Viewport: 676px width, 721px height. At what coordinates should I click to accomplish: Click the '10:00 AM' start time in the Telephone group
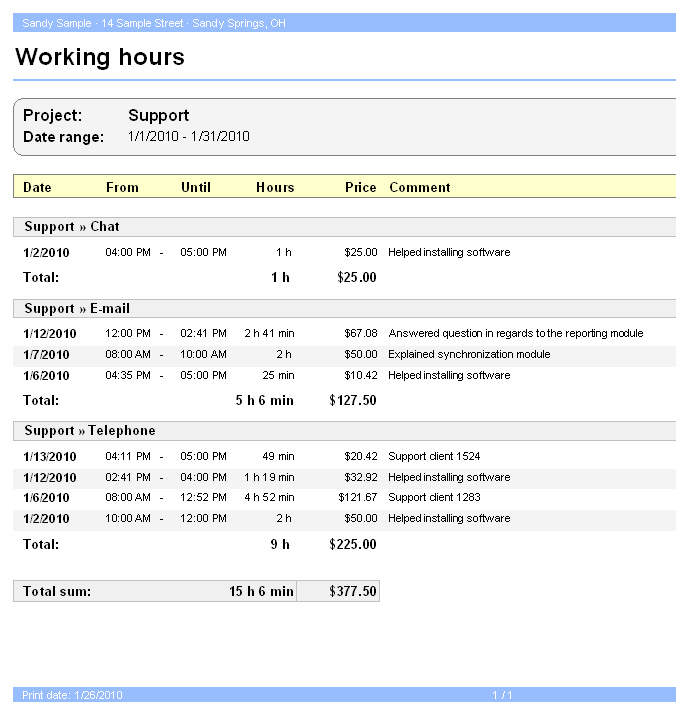point(128,519)
